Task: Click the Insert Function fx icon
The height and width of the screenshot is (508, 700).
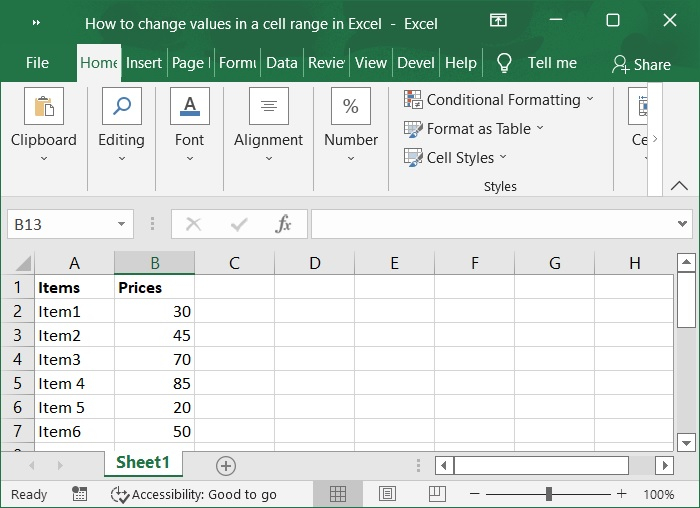Action: coord(284,224)
